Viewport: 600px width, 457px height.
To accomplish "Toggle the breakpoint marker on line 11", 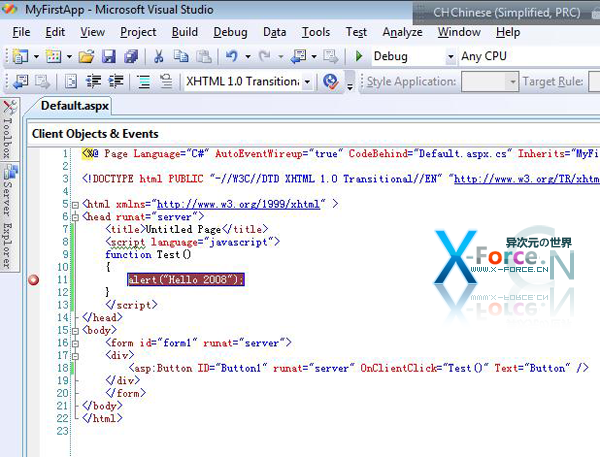I will [x=34, y=280].
